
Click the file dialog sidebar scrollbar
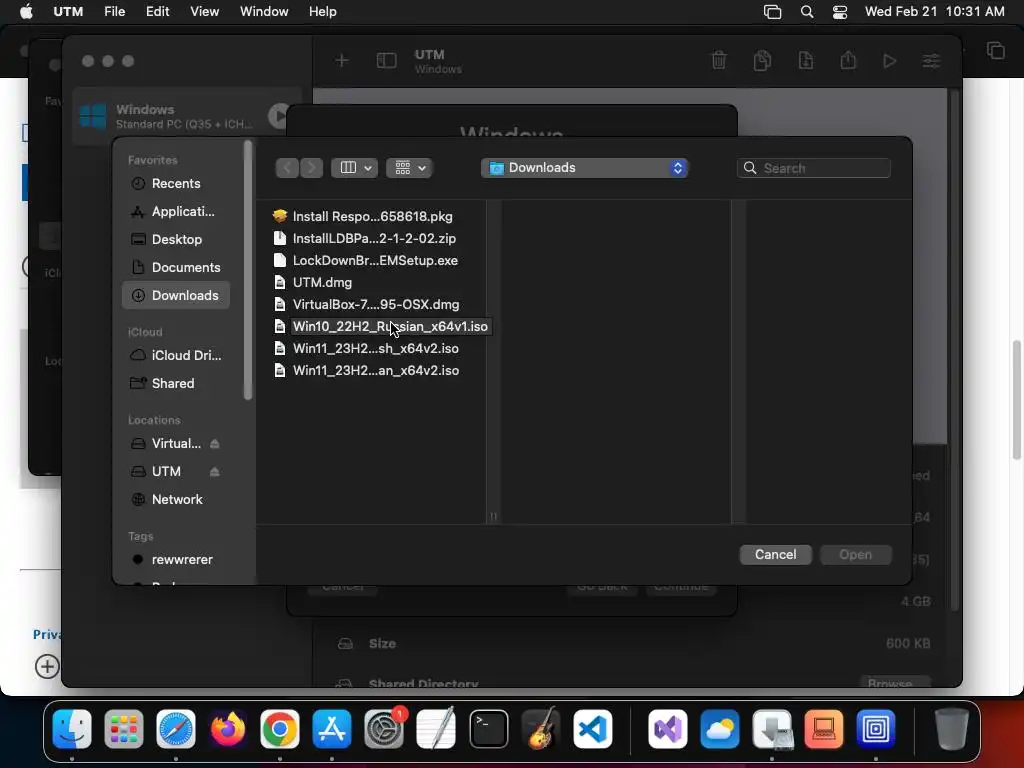248,270
